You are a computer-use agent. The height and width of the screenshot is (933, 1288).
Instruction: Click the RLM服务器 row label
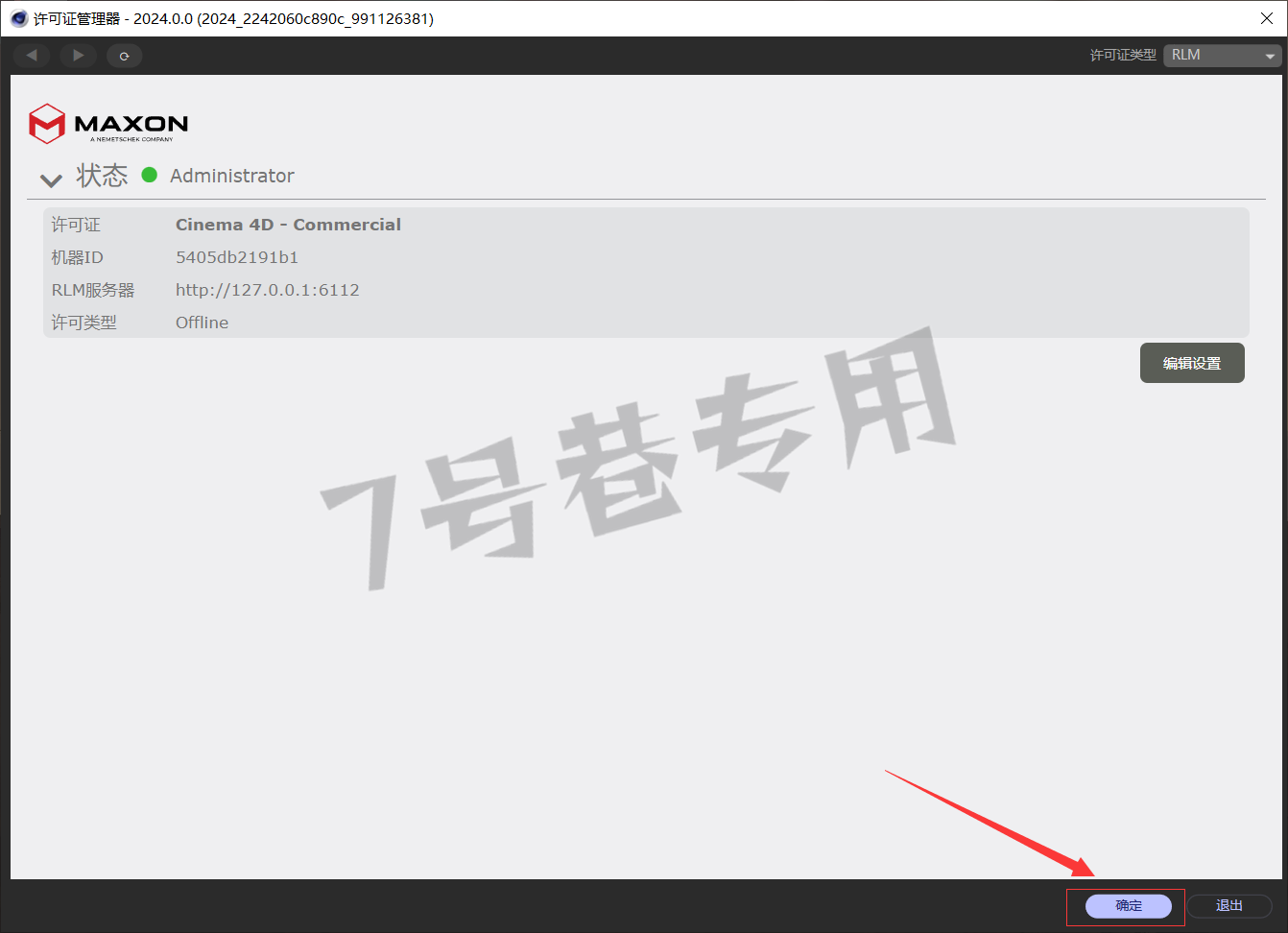pos(93,290)
